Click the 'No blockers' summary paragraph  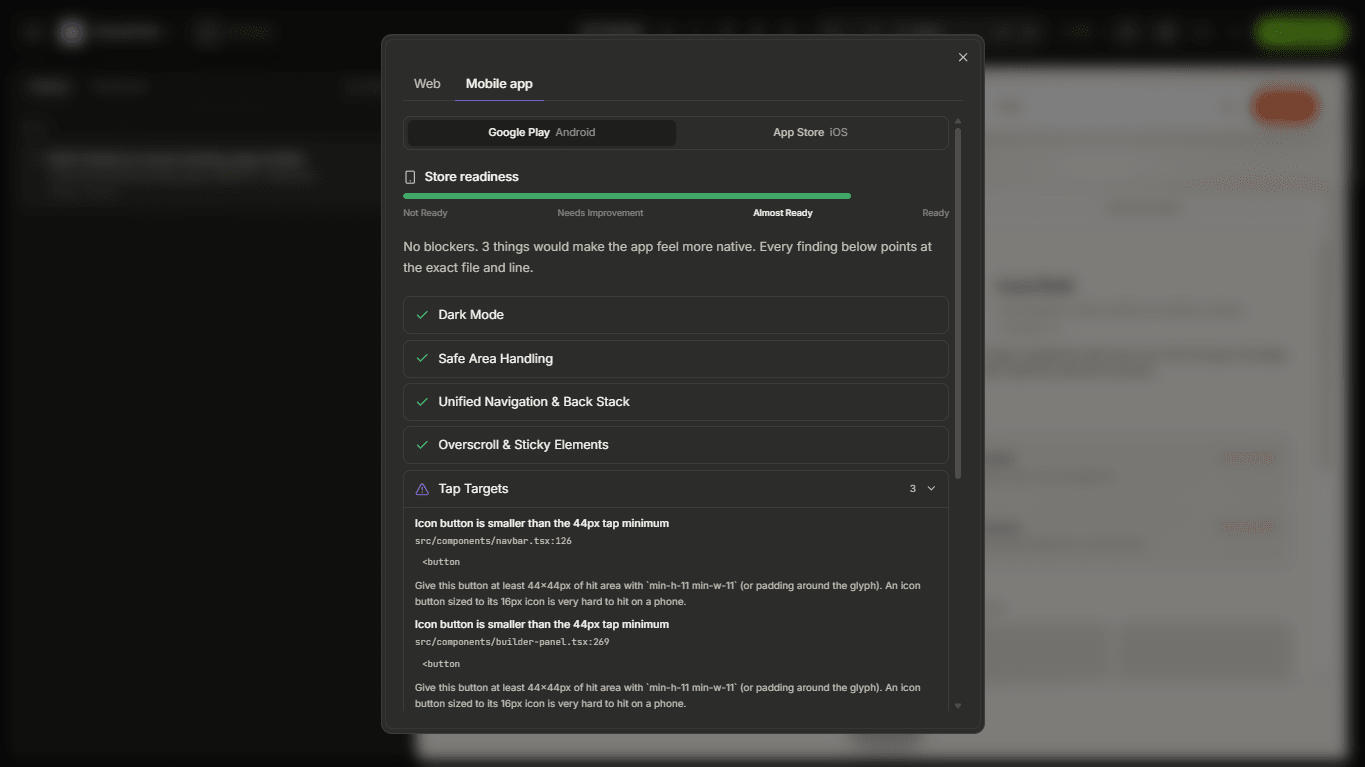click(x=668, y=257)
